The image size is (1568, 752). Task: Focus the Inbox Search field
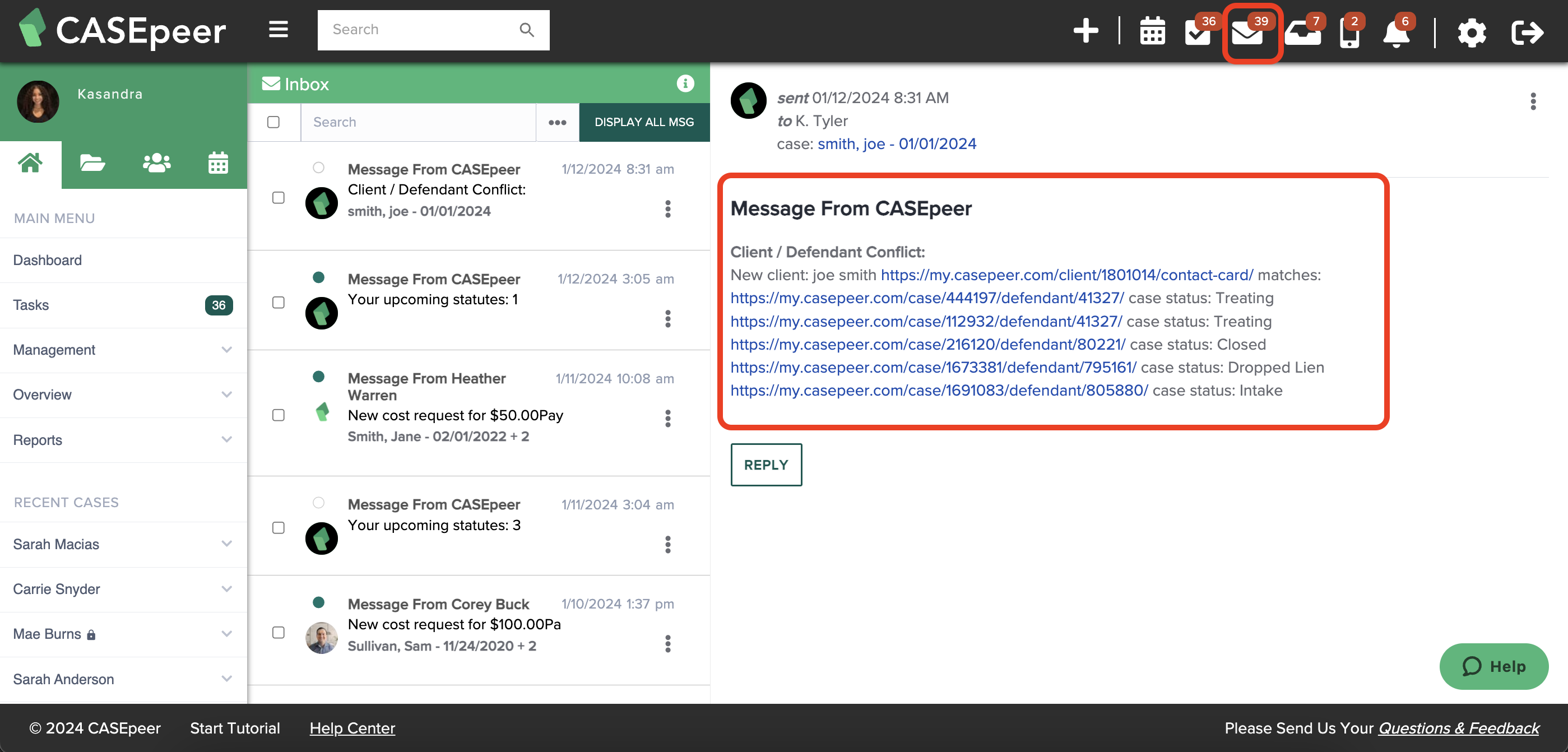(x=418, y=122)
